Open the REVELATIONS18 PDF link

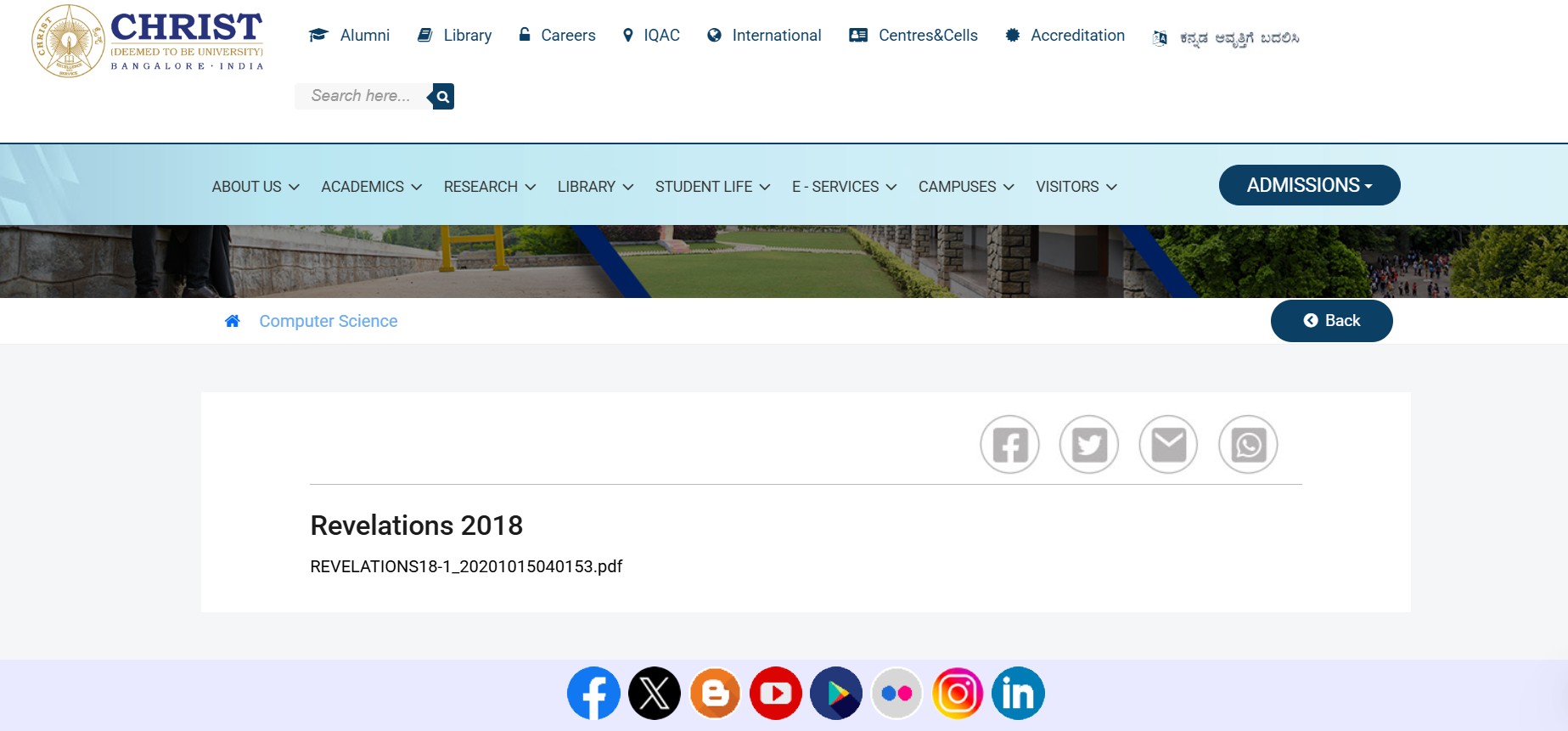coord(466,566)
